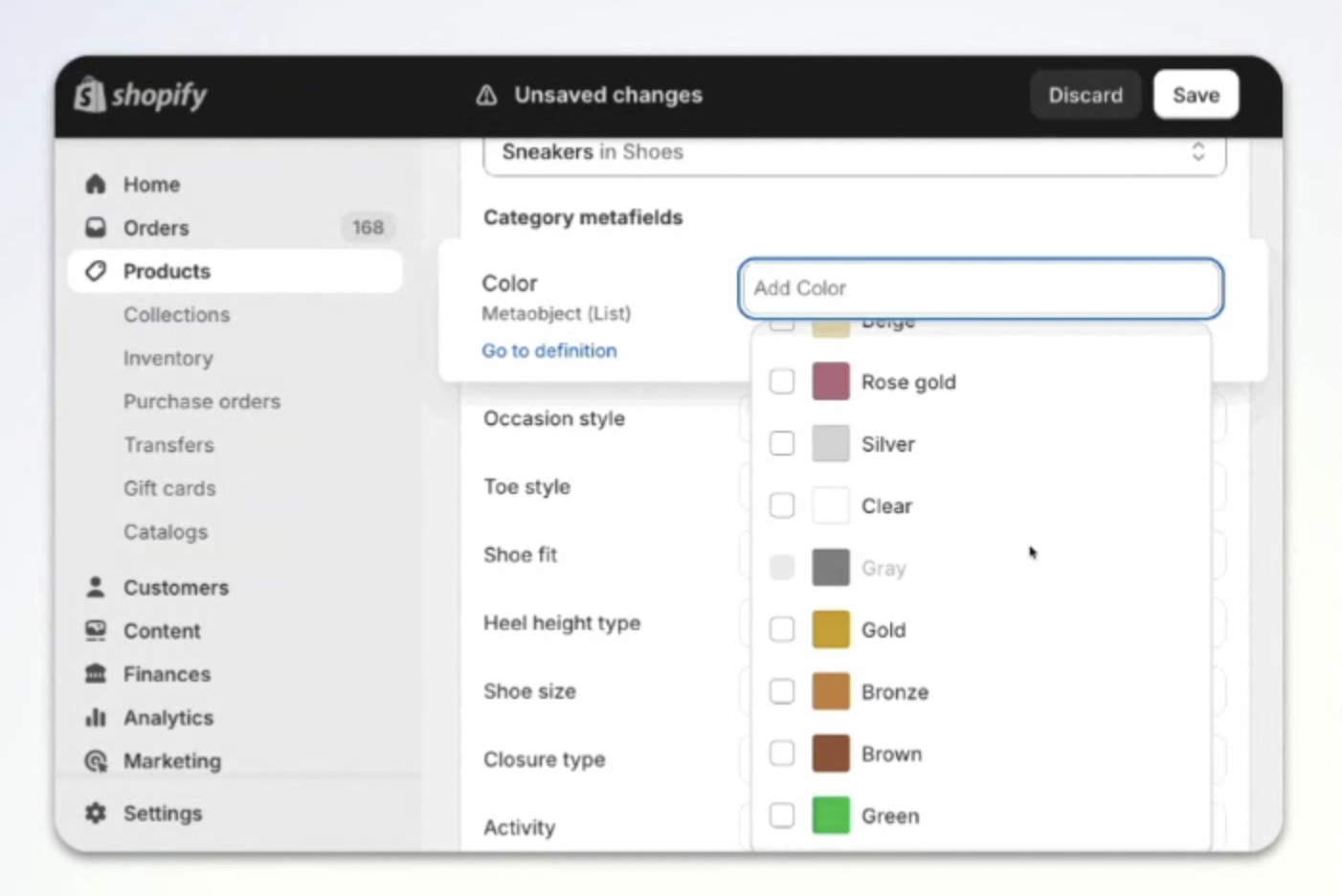Check the Clear color checkbox

[x=782, y=505]
